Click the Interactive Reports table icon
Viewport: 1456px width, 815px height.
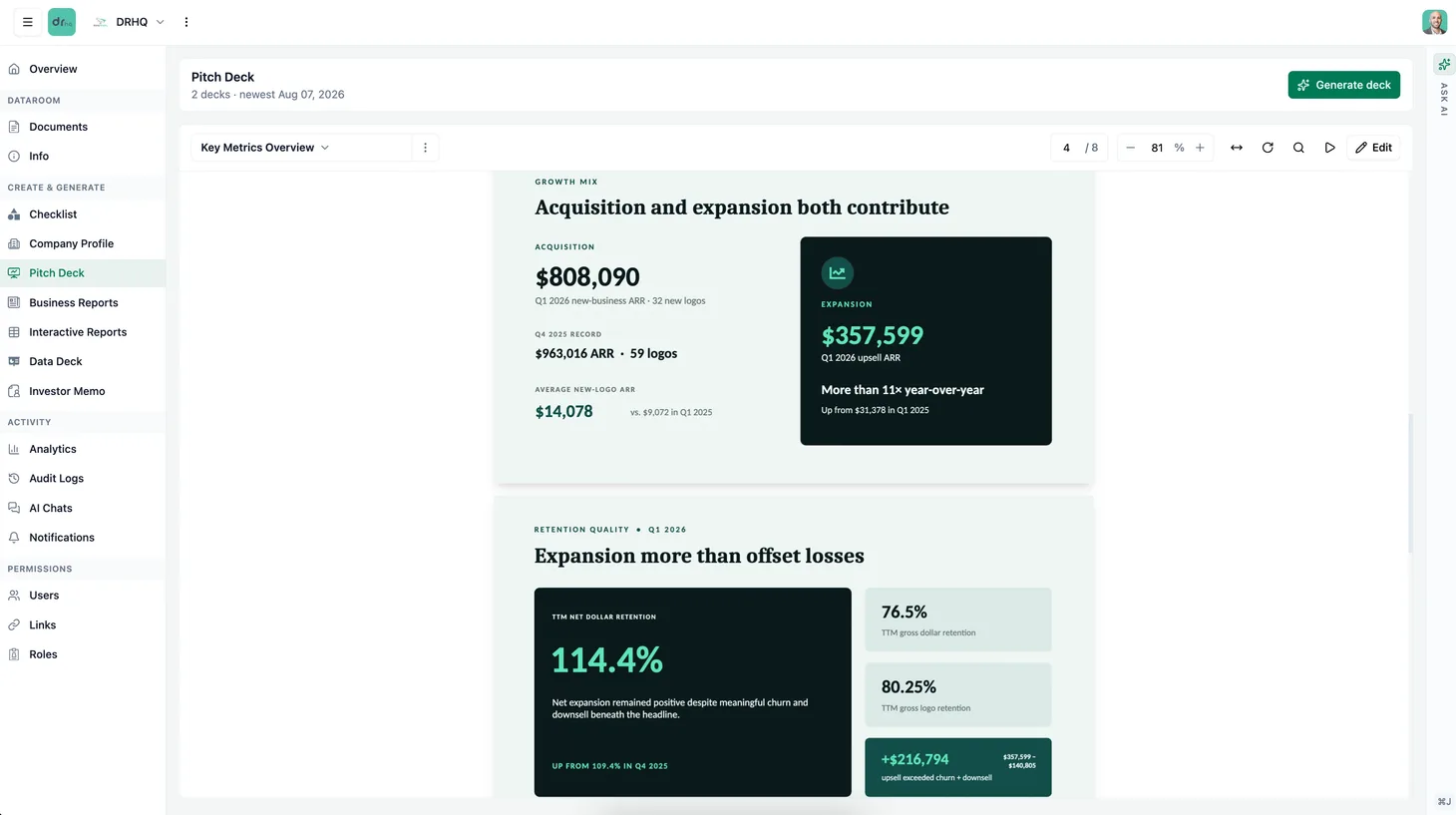click(14, 332)
